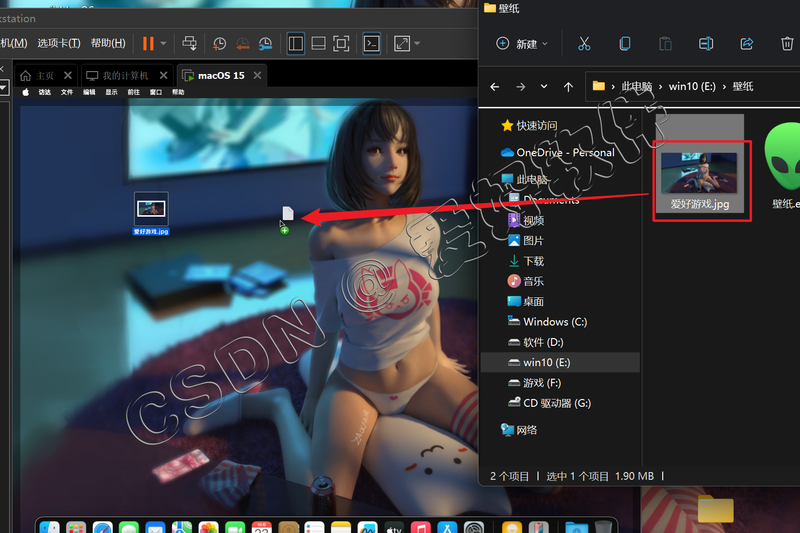The image size is (800, 533).
Task: Open the macOS 窗口 menu
Action: click(156, 92)
